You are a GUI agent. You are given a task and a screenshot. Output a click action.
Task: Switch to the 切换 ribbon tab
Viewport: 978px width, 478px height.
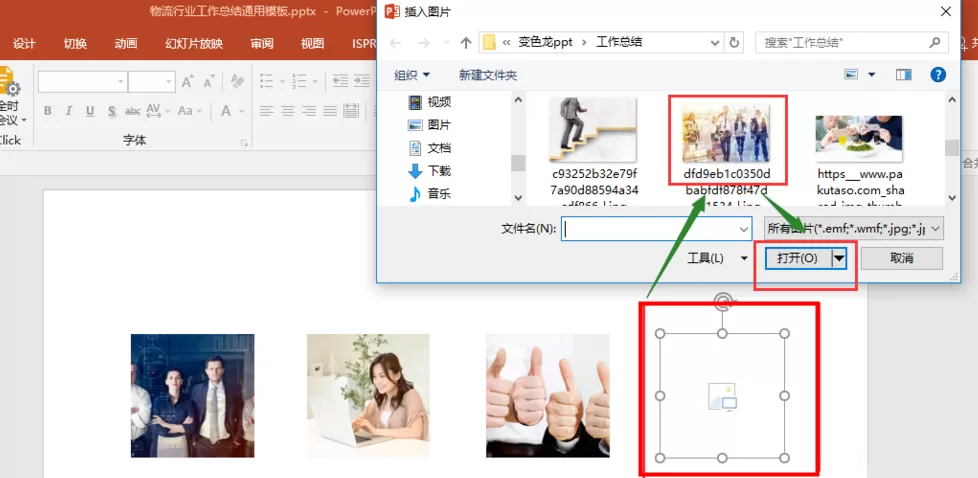[75, 44]
